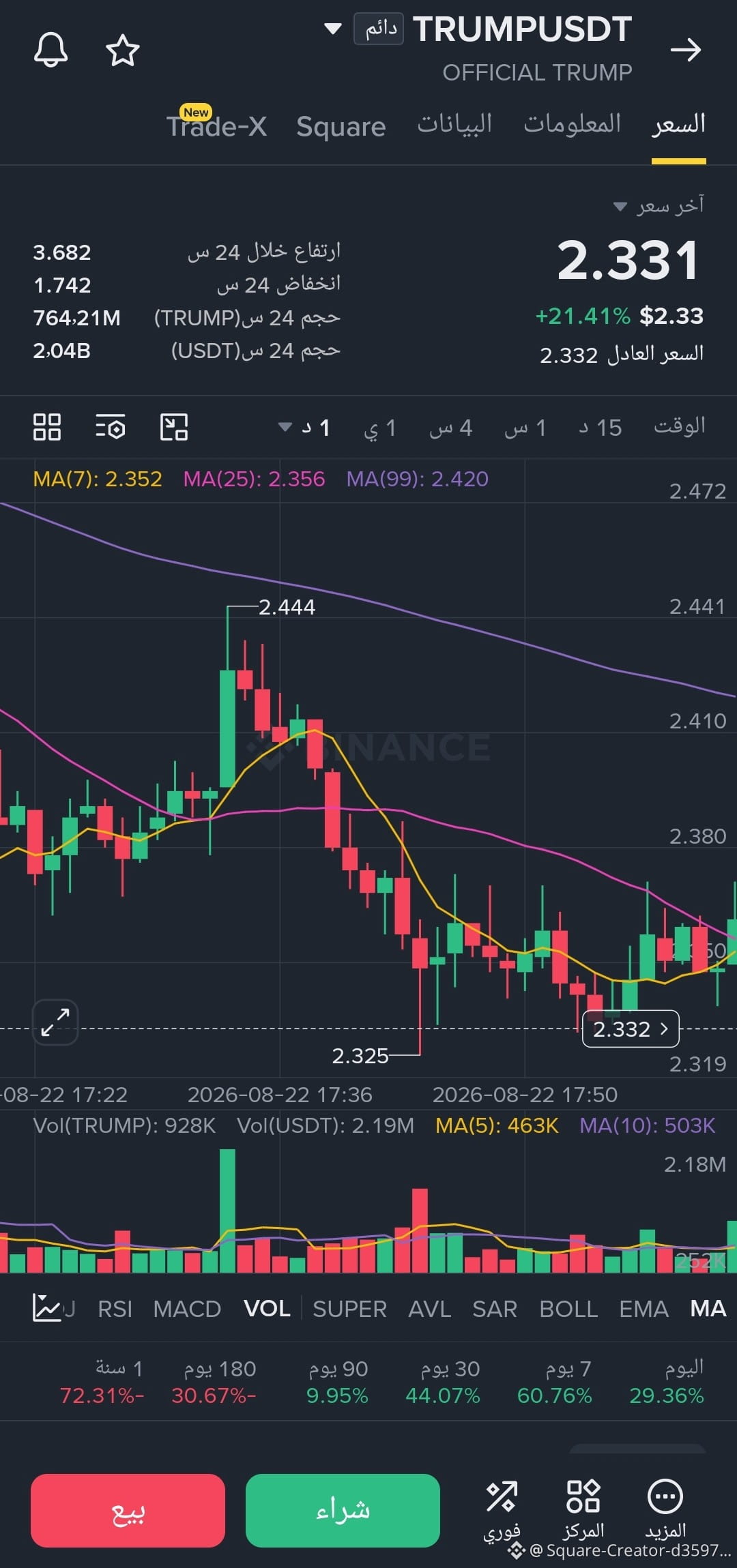
Task: Toggle the MA indicator
Action: point(708,1308)
